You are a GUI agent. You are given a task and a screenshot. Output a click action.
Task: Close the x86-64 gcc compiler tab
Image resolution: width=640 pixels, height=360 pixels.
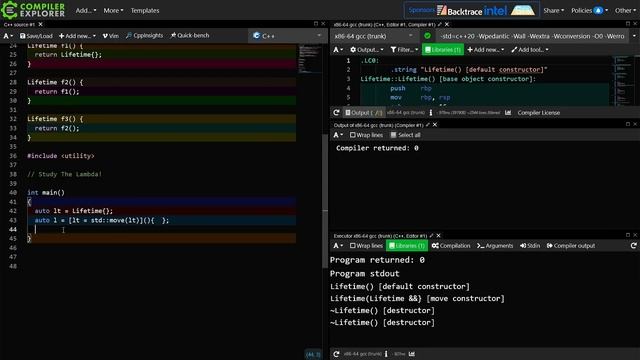[447, 24]
